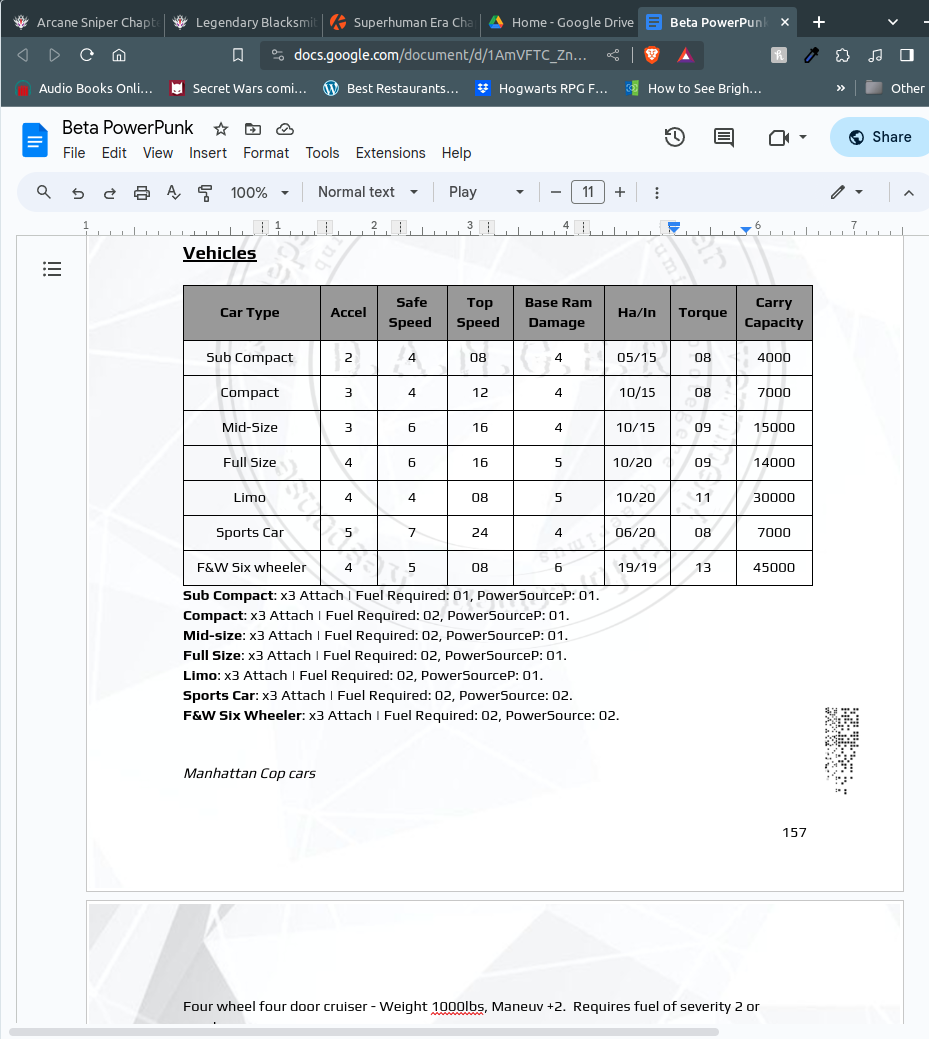Viewport: 929px width, 1039px height.
Task: Star the Beta PowerPunk document
Action: [x=221, y=129]
